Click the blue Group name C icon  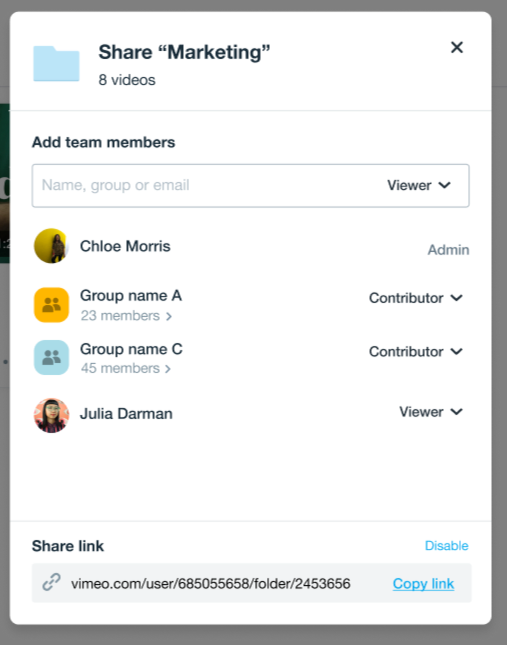51,357
